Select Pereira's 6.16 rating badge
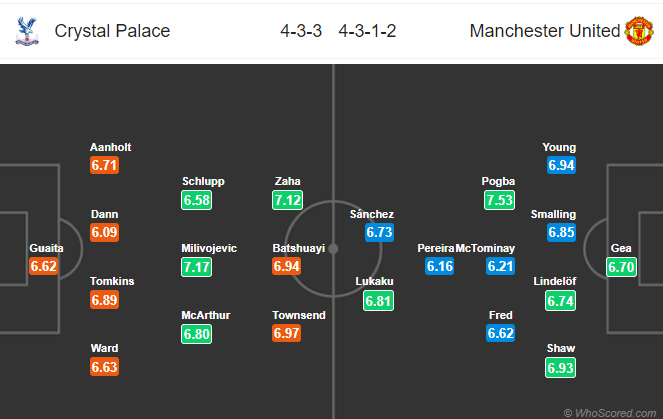 tap(440, 267)
